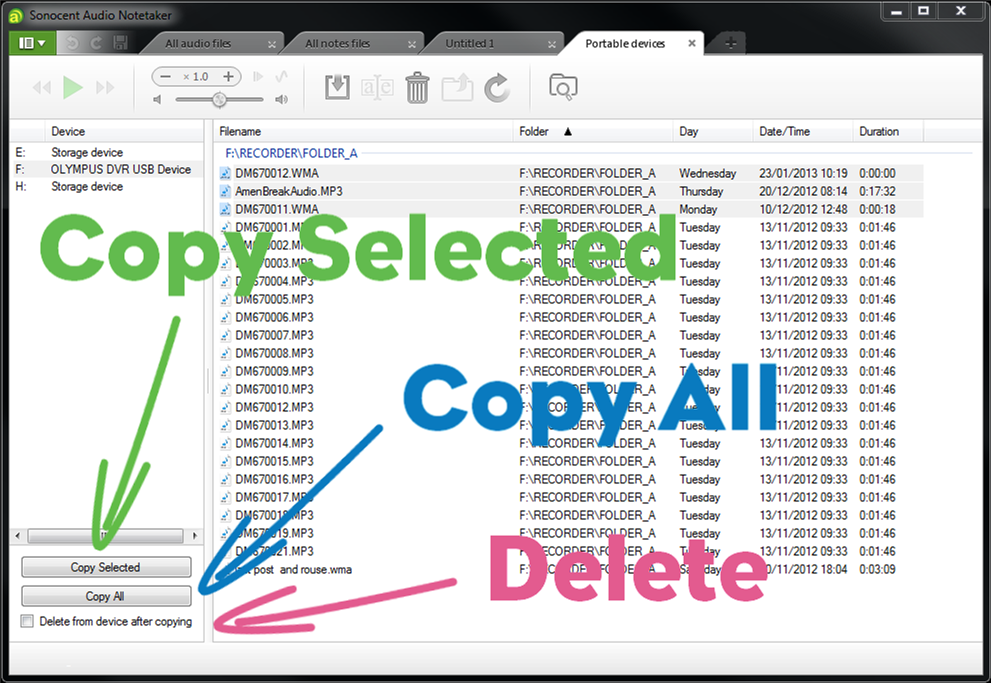Click the redo icon
The image size is (991, 683).
(96, 43)
